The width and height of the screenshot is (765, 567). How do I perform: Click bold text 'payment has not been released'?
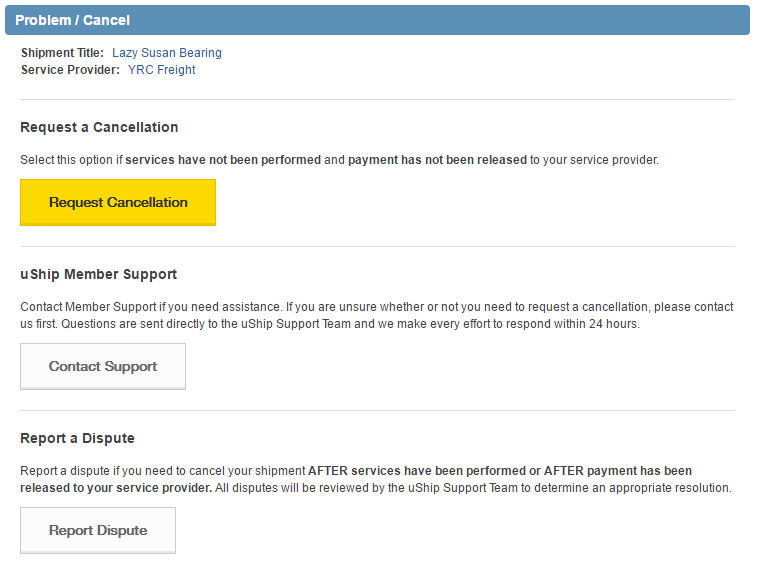(x=437, y=160)
